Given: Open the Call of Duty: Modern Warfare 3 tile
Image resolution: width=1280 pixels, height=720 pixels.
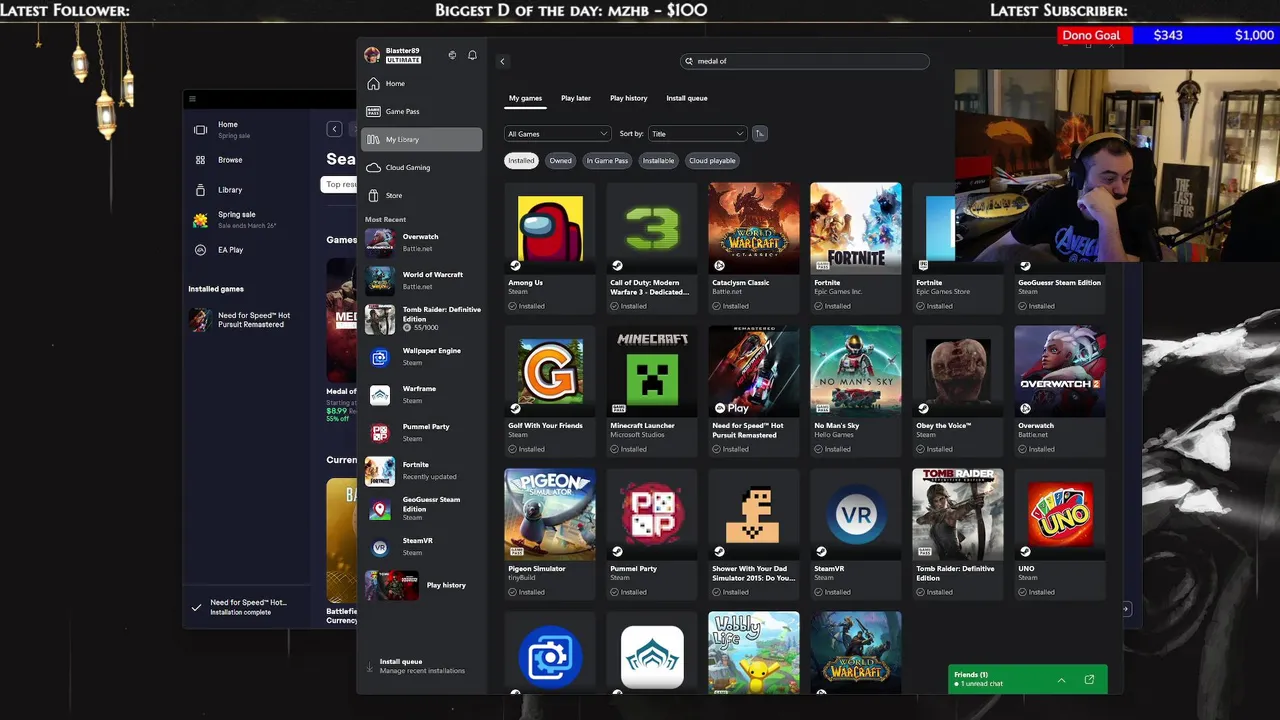Looking at the screenshot, I should pyautogui.click(x=652, y=247).
